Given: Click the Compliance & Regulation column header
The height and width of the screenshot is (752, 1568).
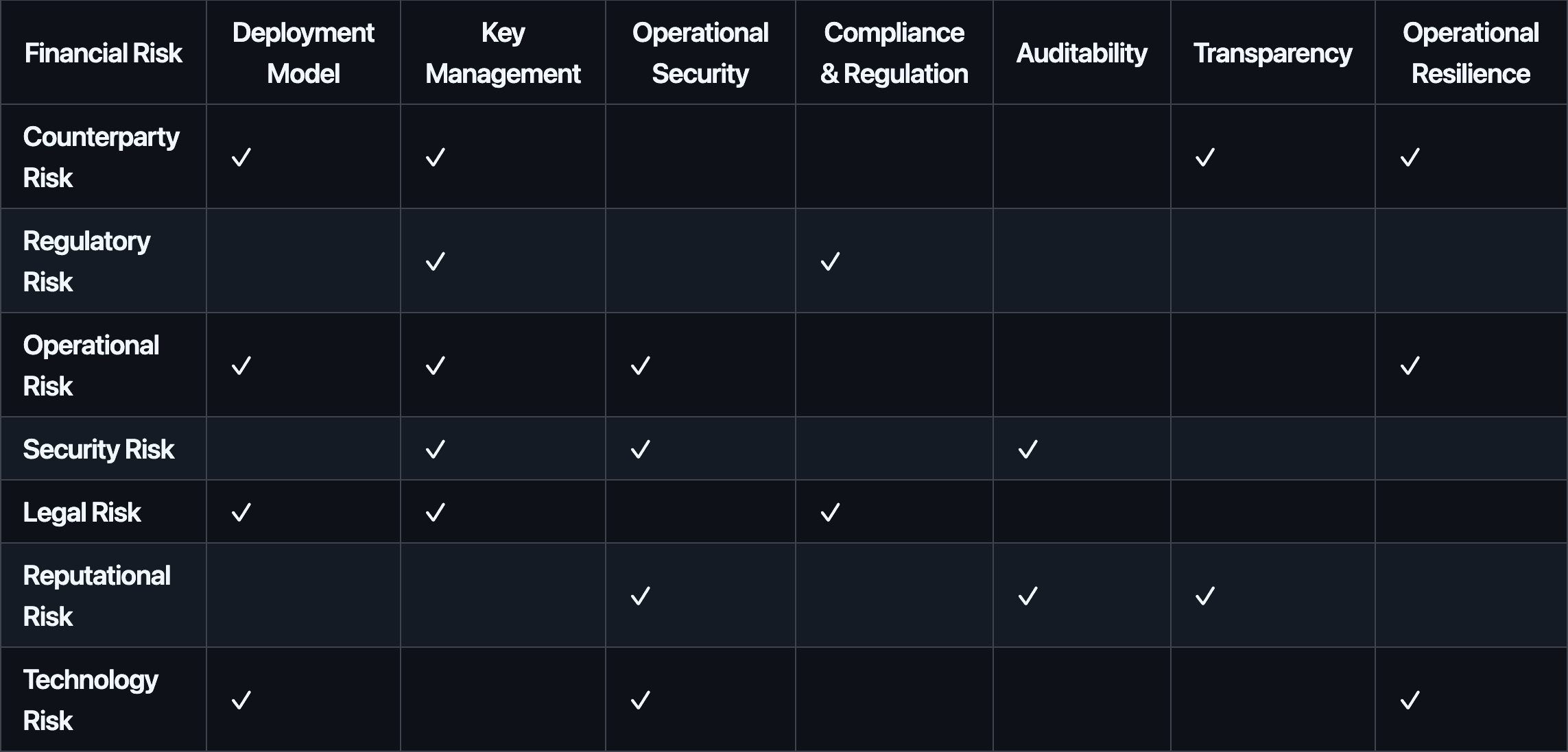Looking at the screenshot, I should pos(894,53).
